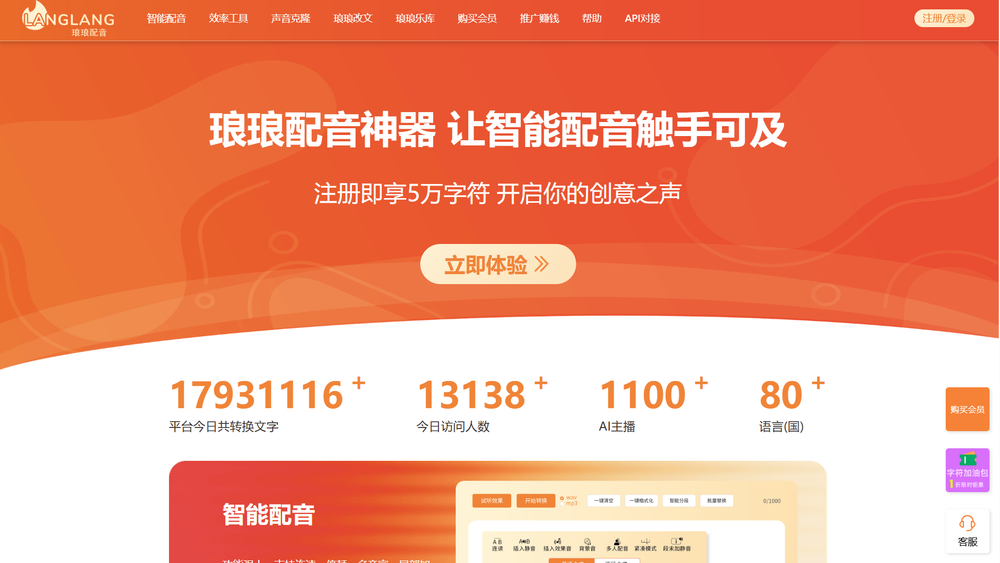Click the 13138 visitor count
Image resolution: width=1000 pixels, height=563 pixels.
coord(471,395)
